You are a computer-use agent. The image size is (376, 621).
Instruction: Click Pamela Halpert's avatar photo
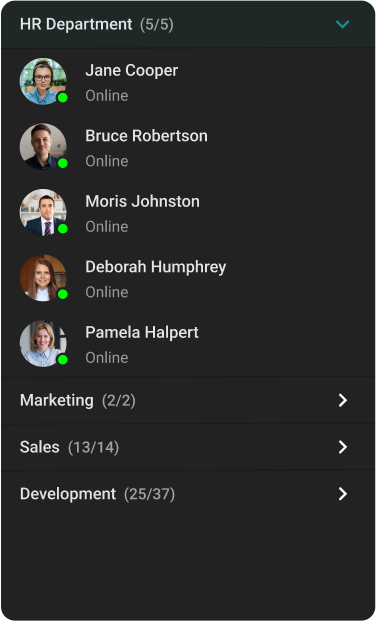[x=43, y=343]
